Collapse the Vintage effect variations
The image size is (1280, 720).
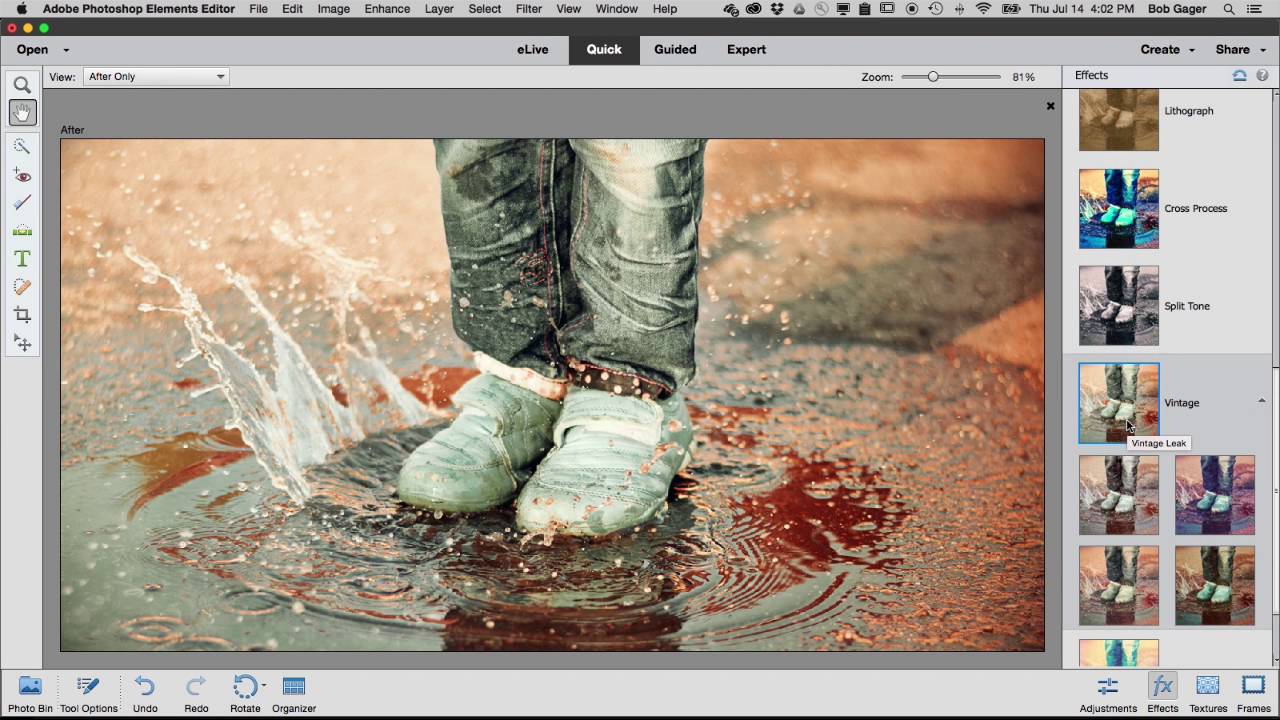[1261, 398]
